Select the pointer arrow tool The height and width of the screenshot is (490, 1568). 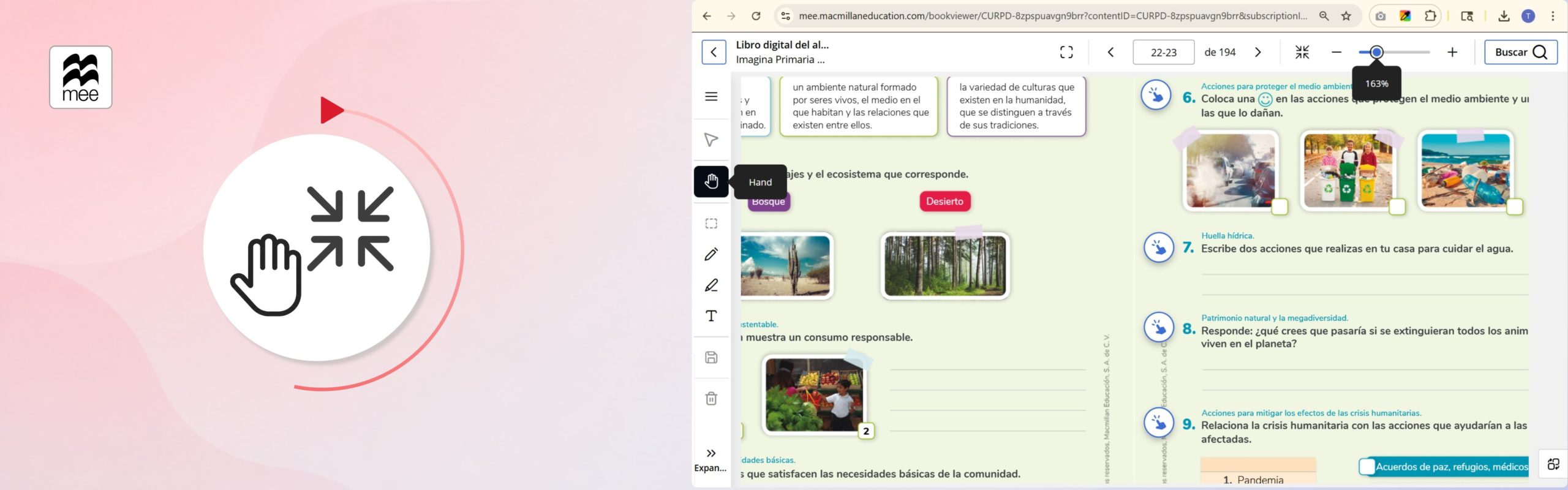[711, 140]
